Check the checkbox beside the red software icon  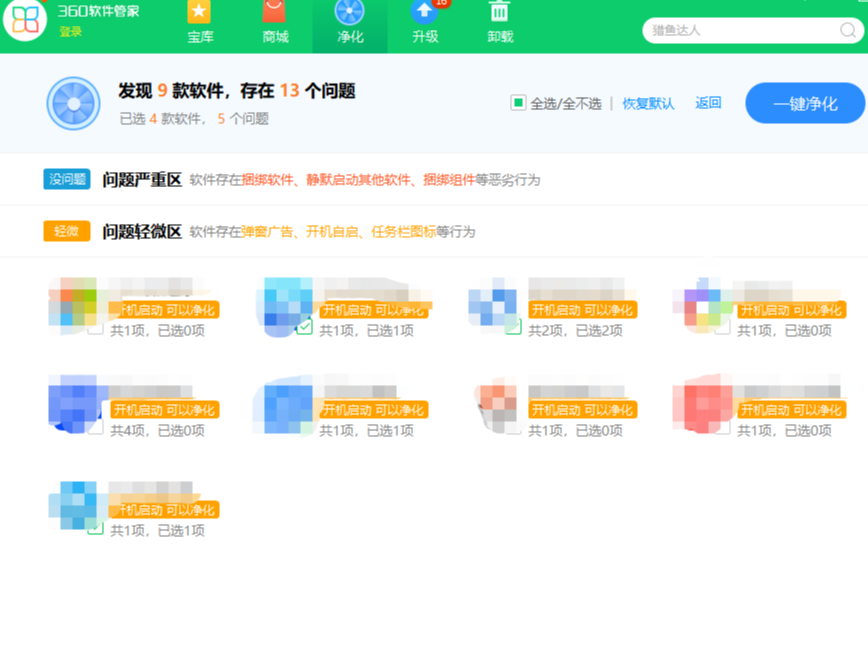point(722,427)
